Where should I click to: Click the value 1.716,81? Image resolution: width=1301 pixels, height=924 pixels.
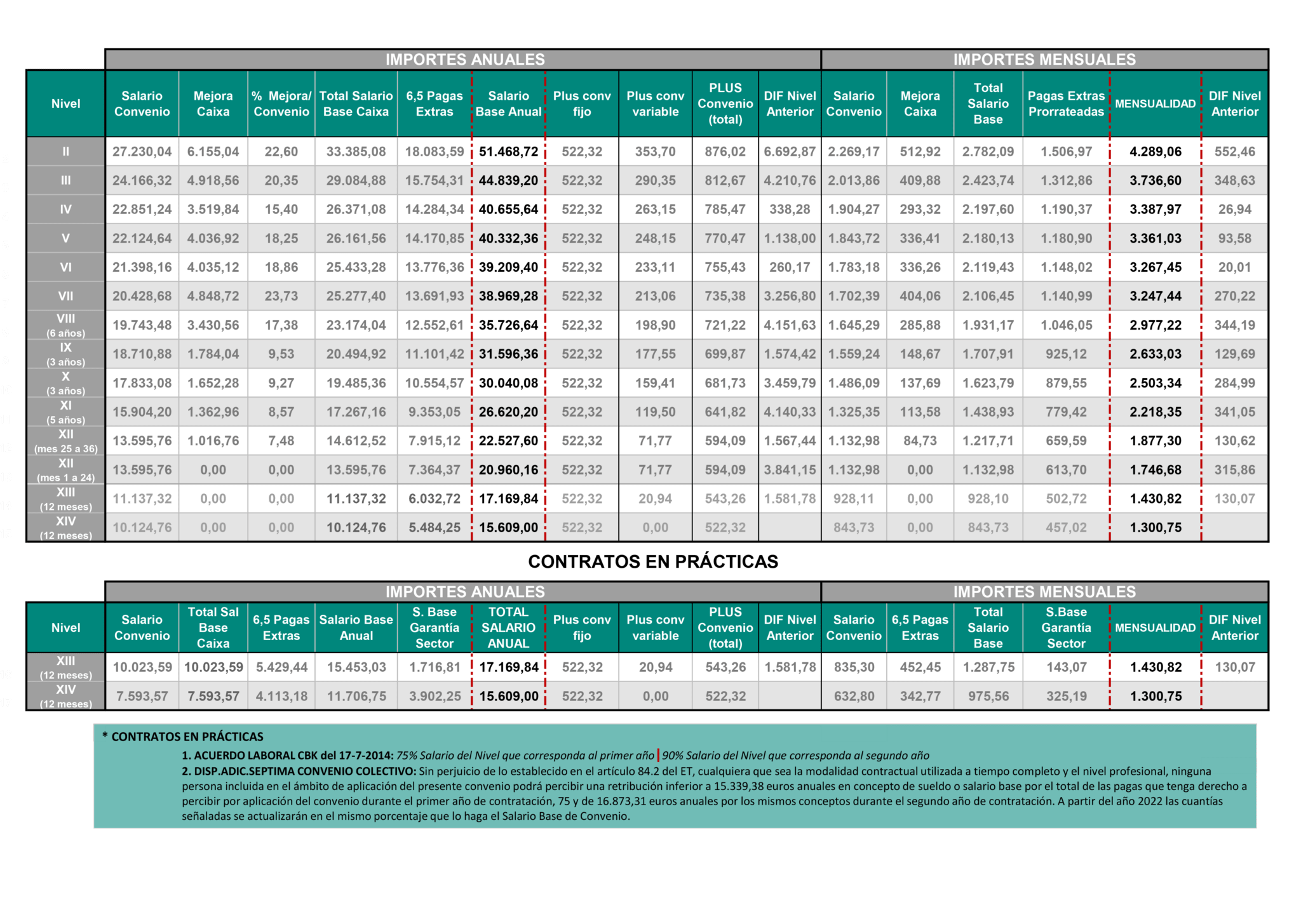coord(435,667)
